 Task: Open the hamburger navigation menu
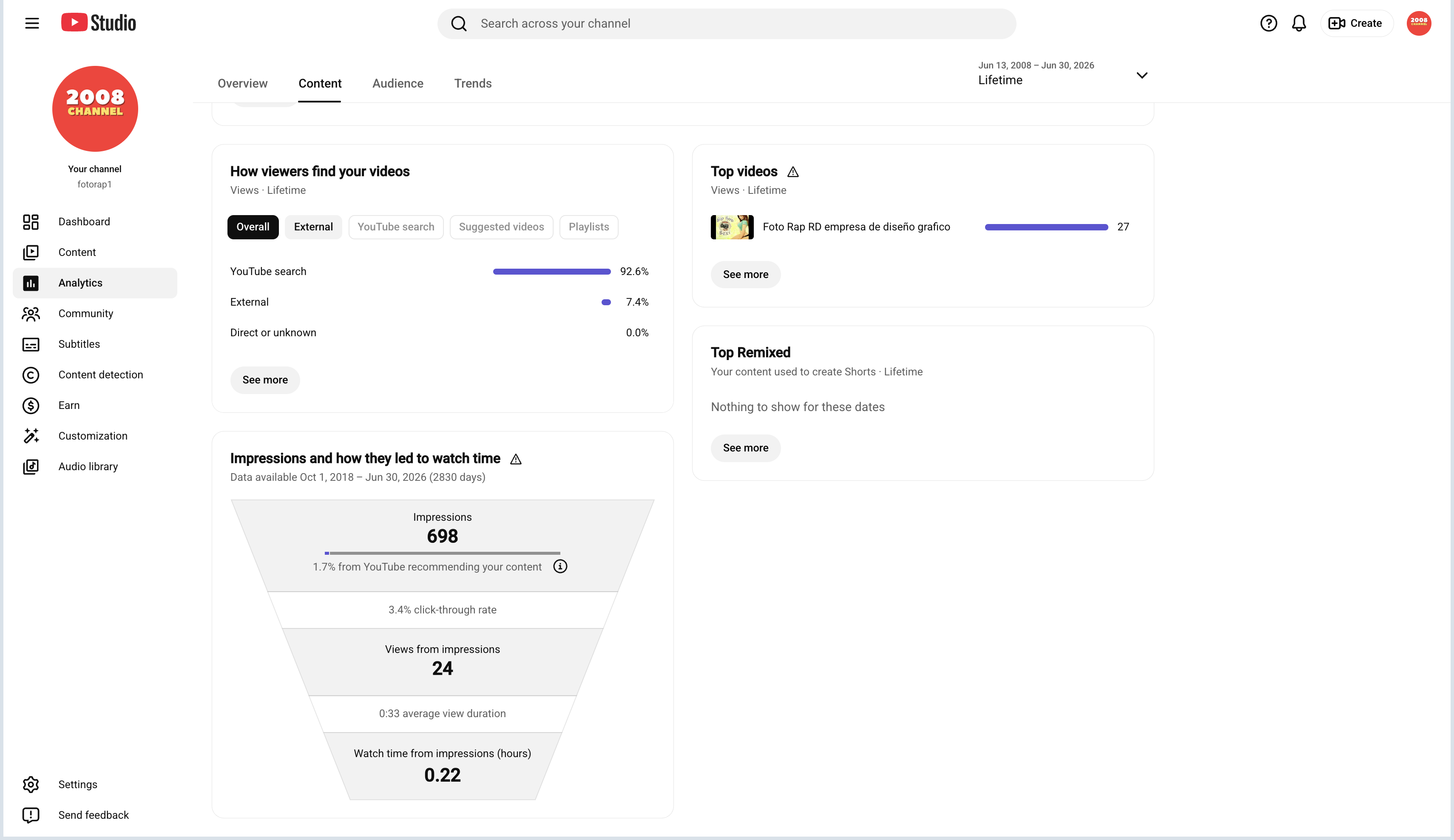tap(32, 23)
